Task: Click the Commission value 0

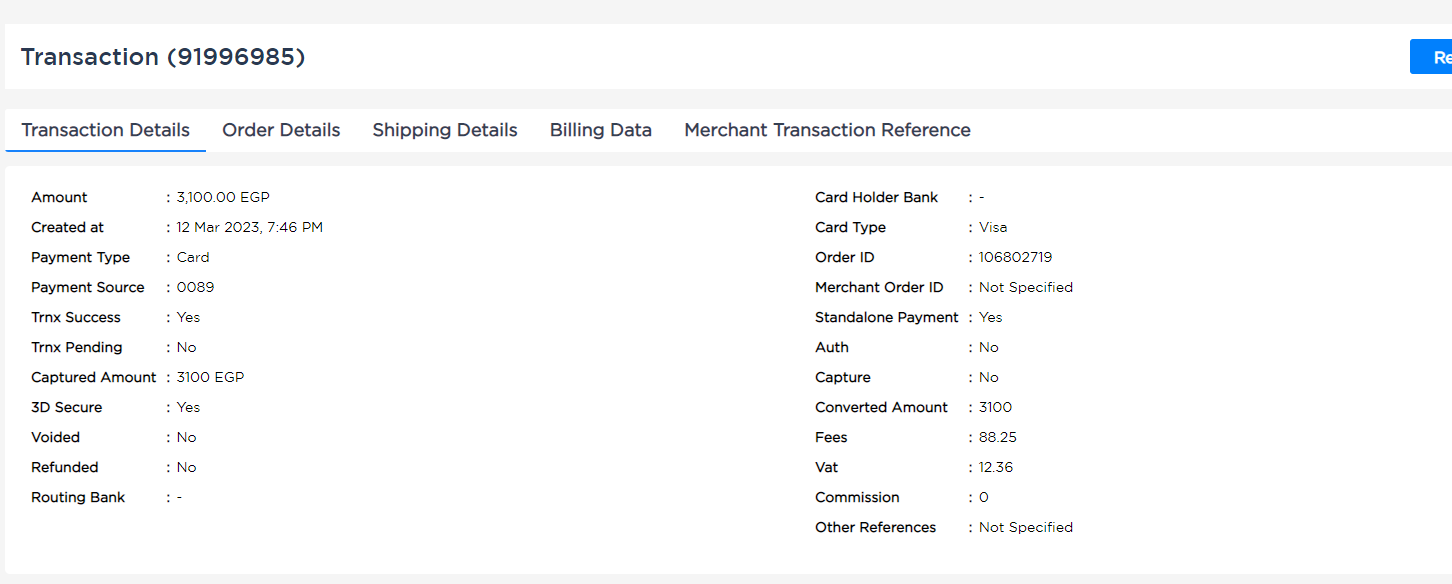Action: (x=984, y=497)
